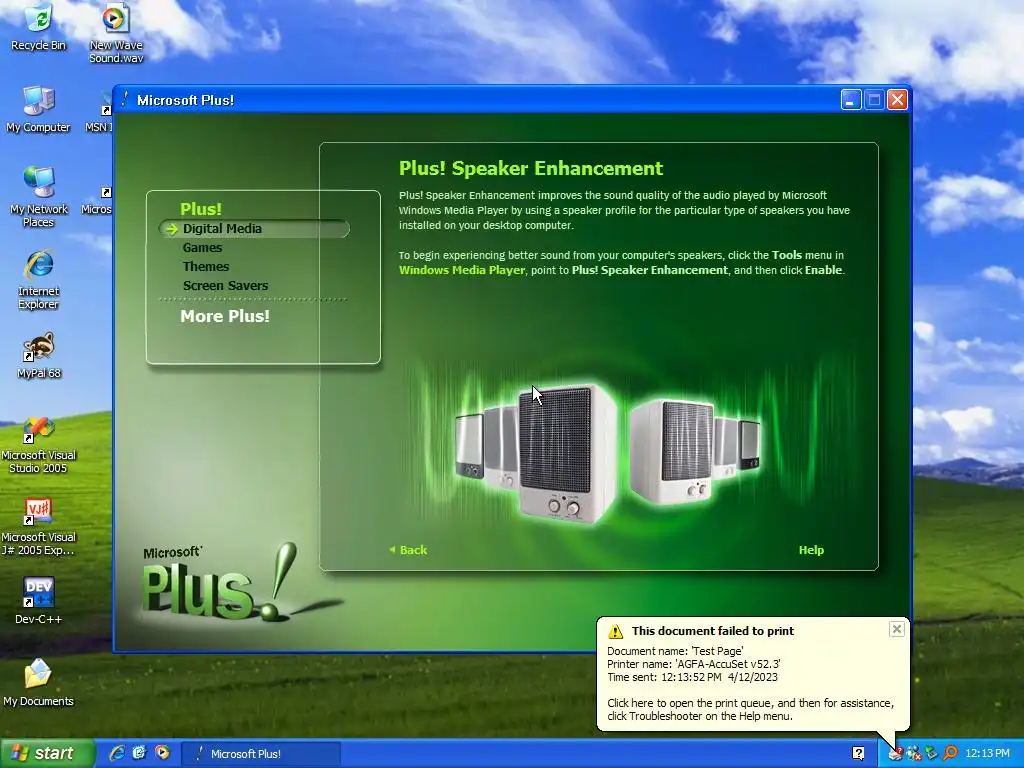The width and height of the screenshot is (1024, 768).
Task: Click the printer error tray icon
Action: pos(895,754)
